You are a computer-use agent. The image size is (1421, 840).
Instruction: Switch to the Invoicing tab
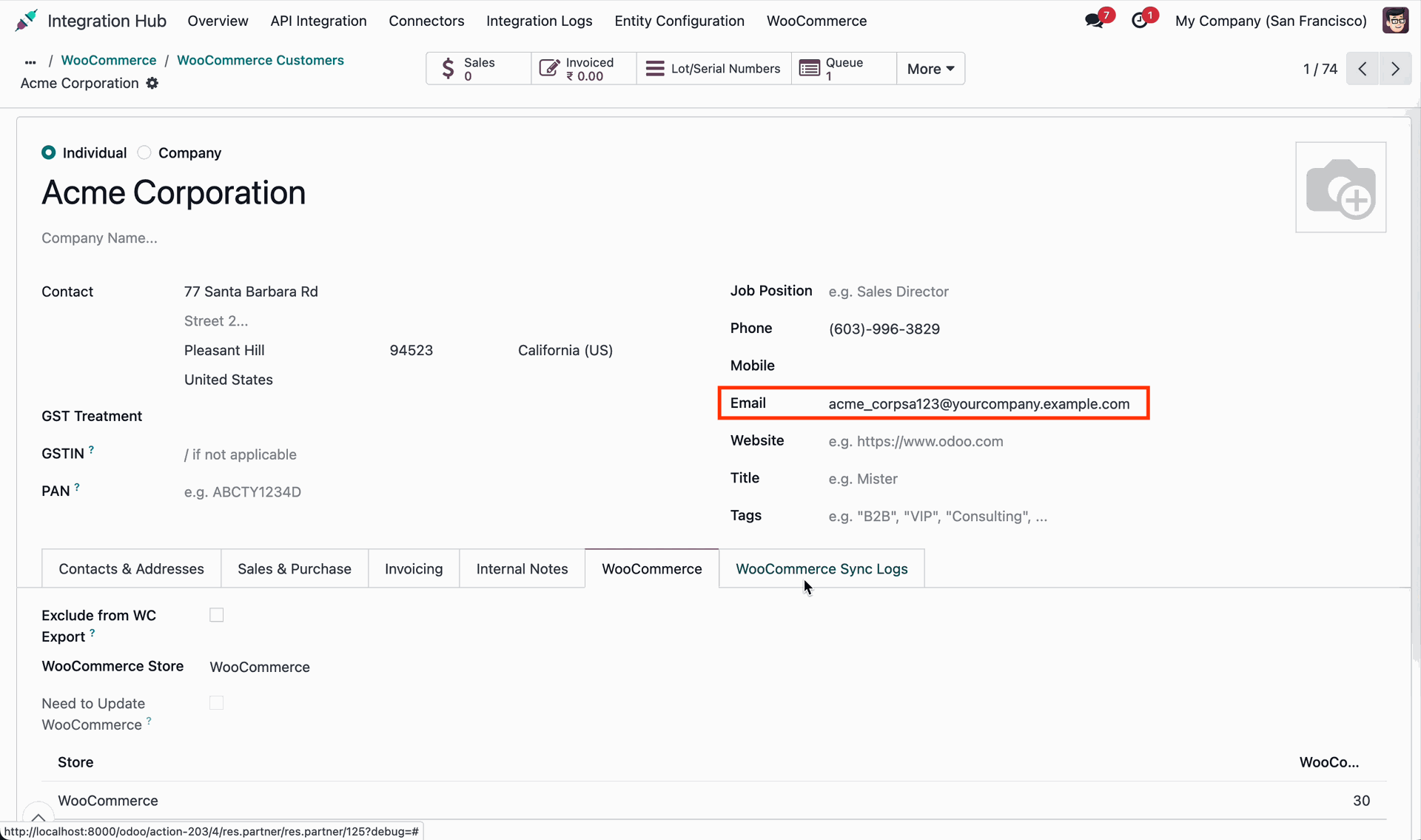pyautogui.click(x=414, y=568)
